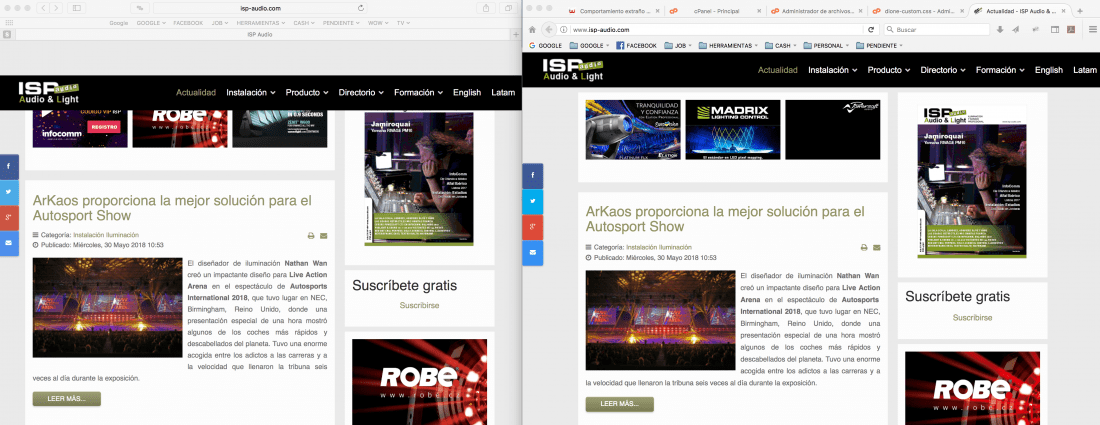This screenshot has height=425, width=1100.
Task: Share on Google Plus in Firefox page sidebar
Action: 533,227
